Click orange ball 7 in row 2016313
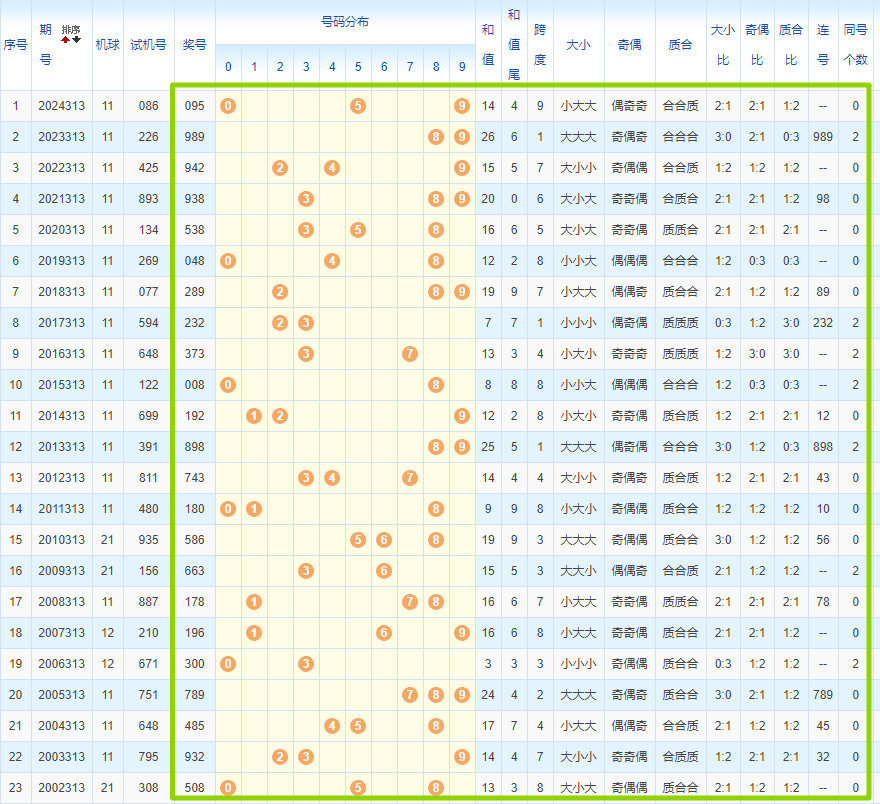 pos(410,354)
